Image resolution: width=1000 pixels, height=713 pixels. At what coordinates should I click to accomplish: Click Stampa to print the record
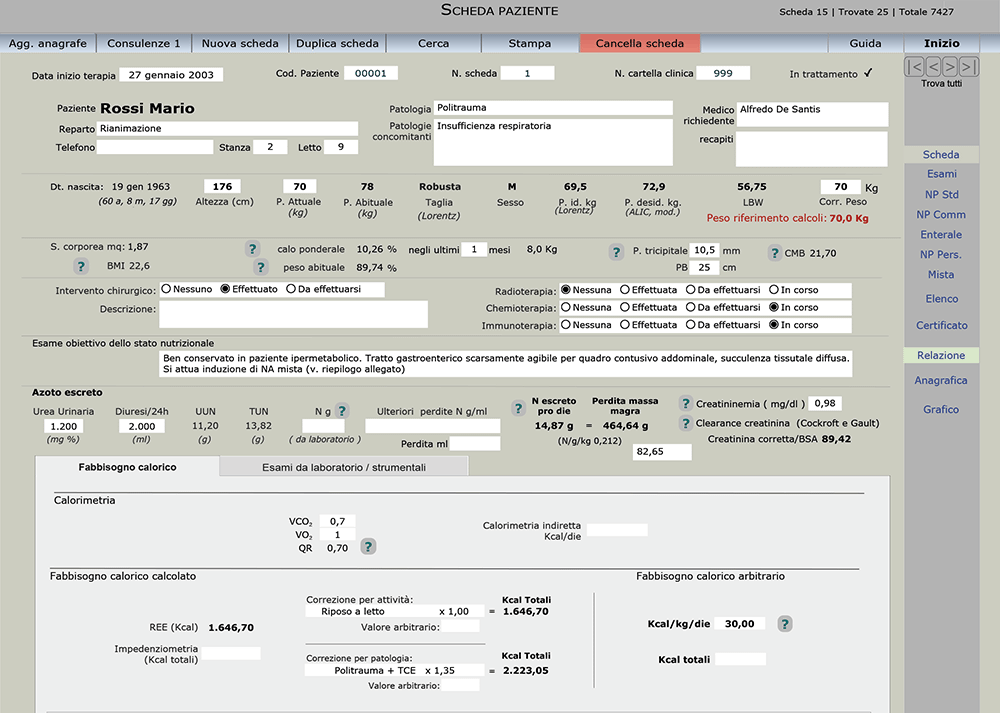[x=530, y=43]
